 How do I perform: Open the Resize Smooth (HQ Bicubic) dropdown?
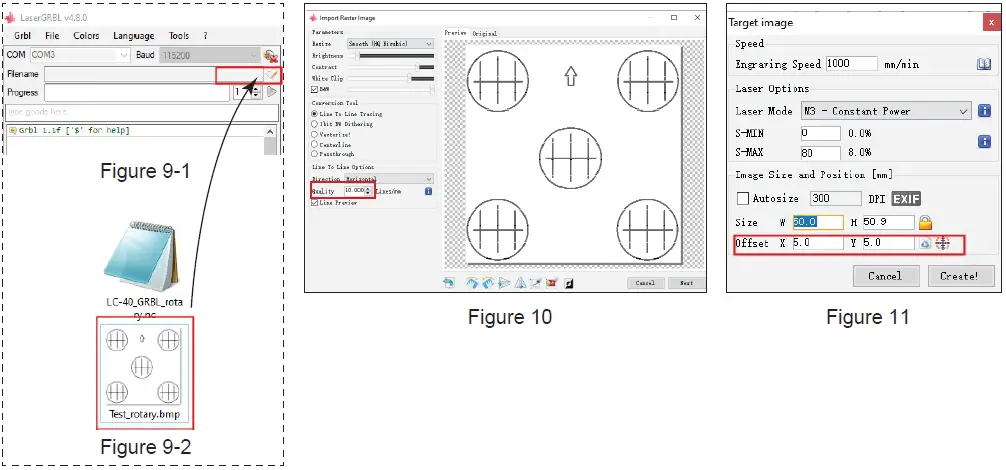[x=390, y=44]
